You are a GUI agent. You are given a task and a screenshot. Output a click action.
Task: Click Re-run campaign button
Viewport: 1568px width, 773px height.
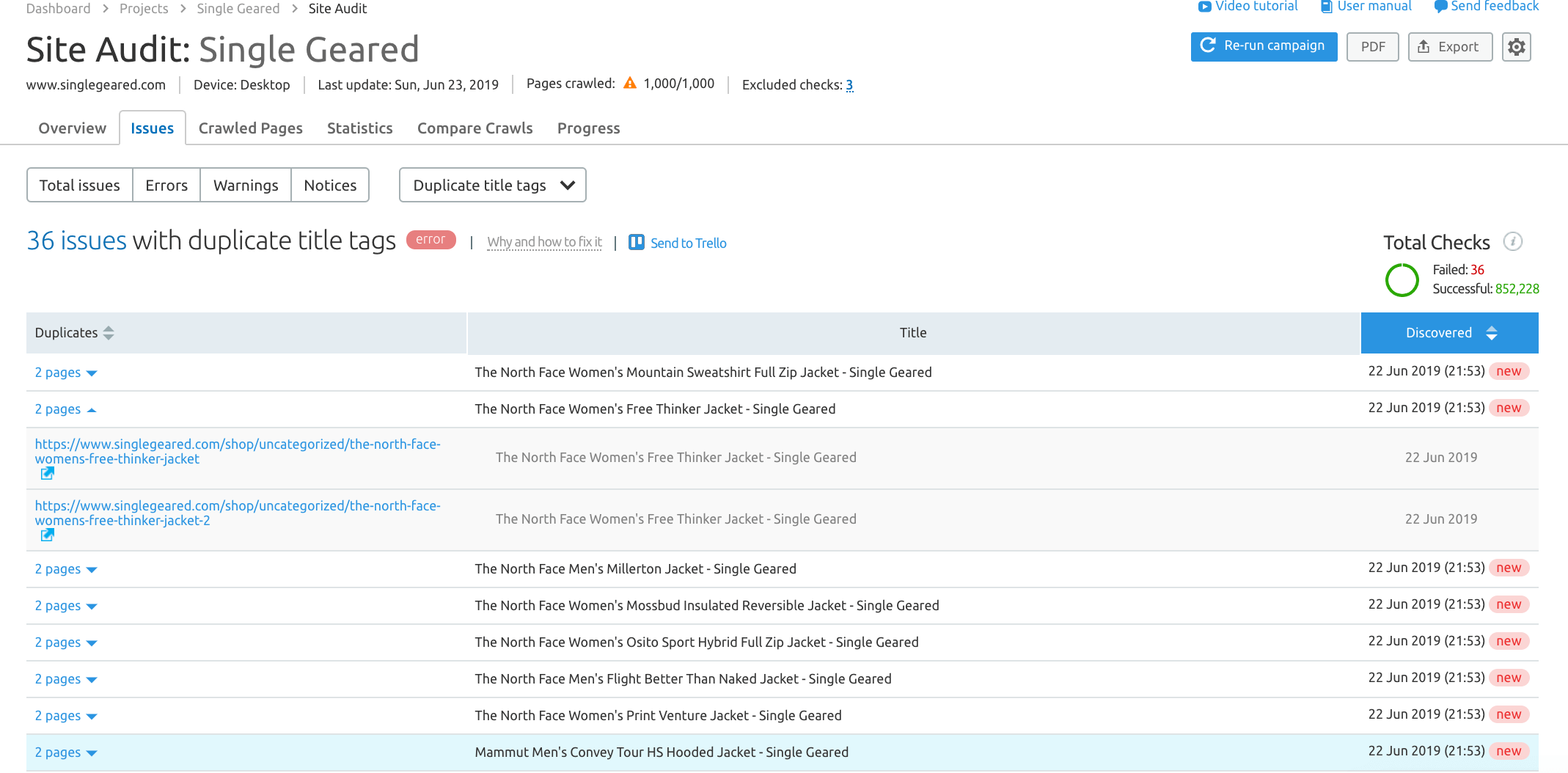(1264, 46)
